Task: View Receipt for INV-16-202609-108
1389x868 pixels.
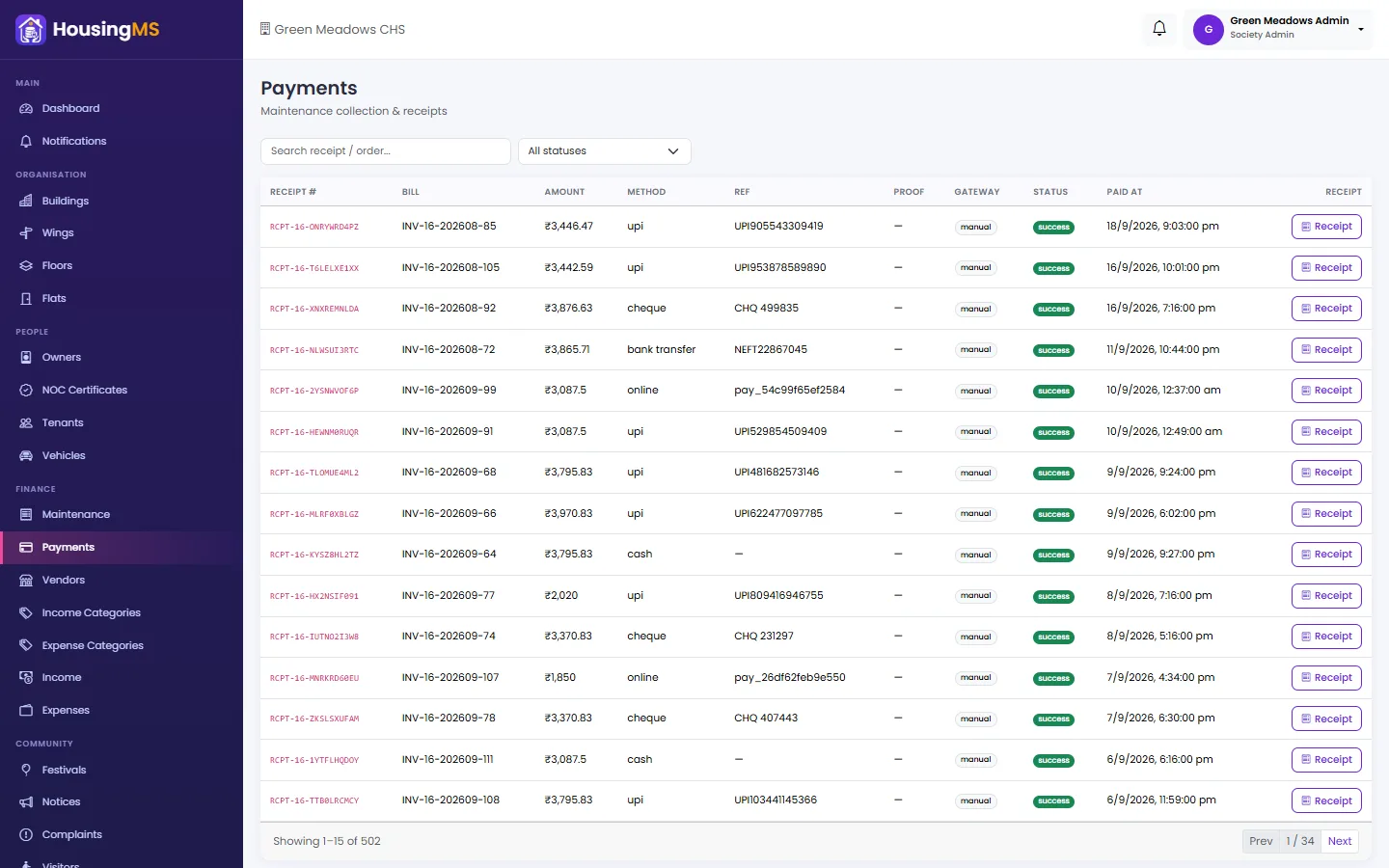Action: pos(1326,800)
